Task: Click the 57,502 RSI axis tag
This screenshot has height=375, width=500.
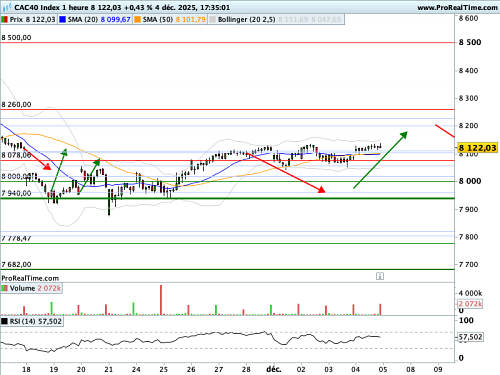Action: pos(470,337)
